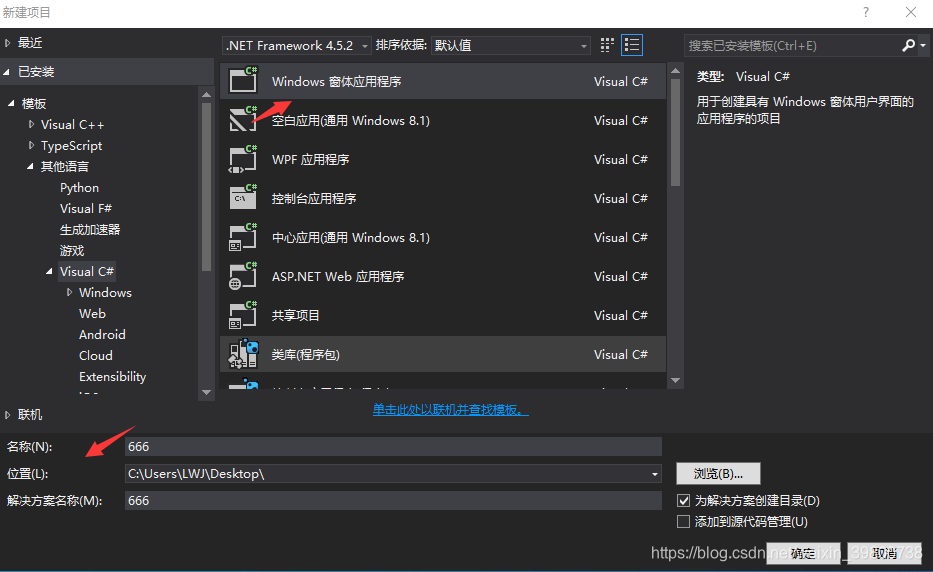Image resolution: width=933 pixels, height=572 pixels.
Task: Open the 排序依据 默认值 dropdown
Action: pyautogui.click(x=511, y=45)
